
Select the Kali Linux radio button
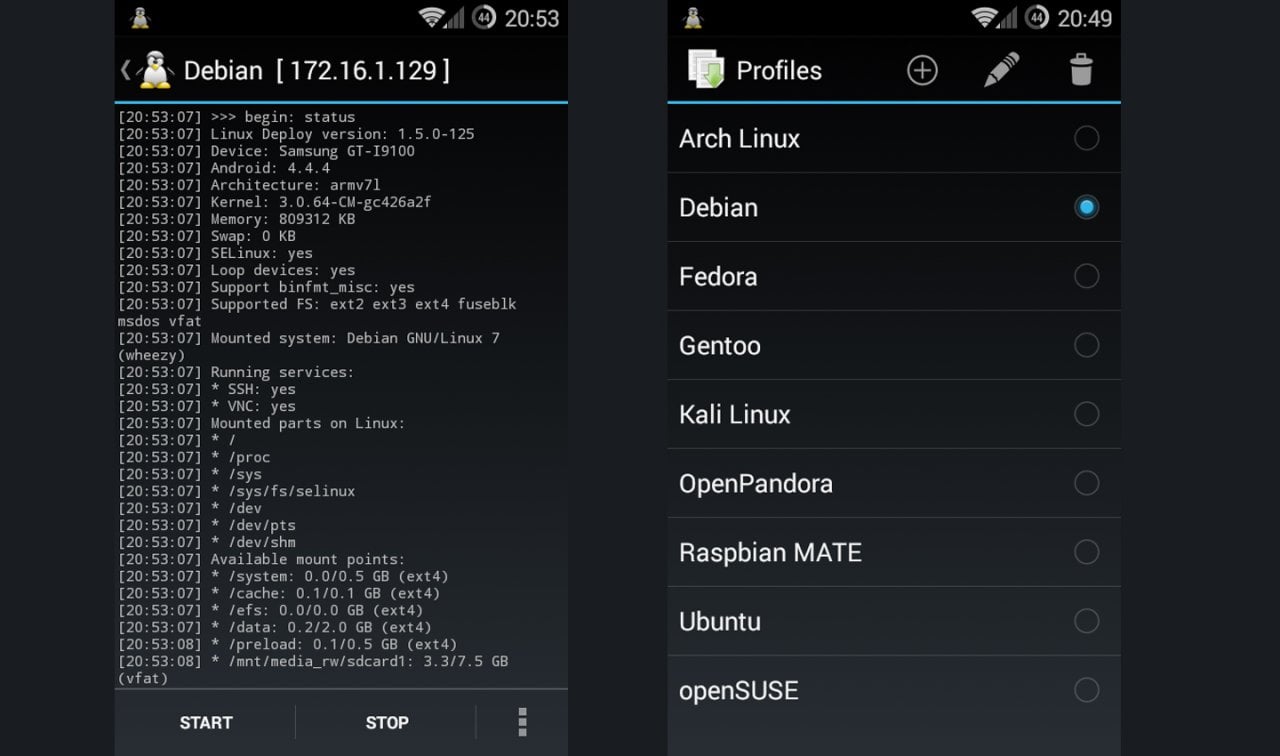[x=1086, y=414]
